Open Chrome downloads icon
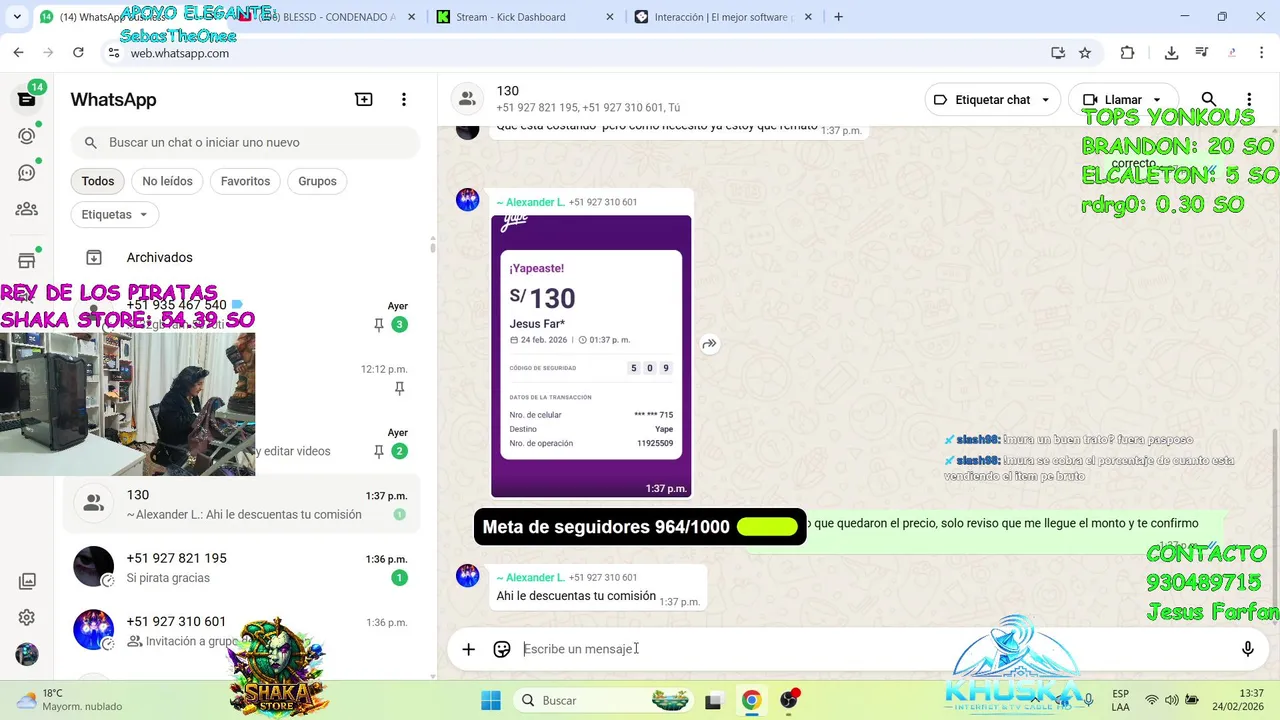 click(1171, 53)
